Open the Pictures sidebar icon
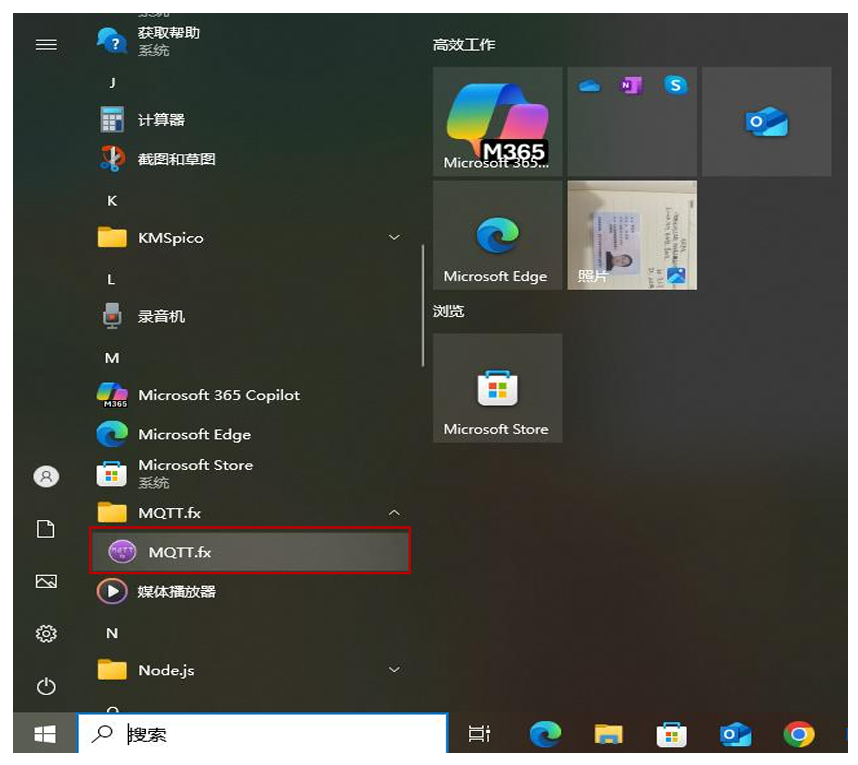 (46, 581)
